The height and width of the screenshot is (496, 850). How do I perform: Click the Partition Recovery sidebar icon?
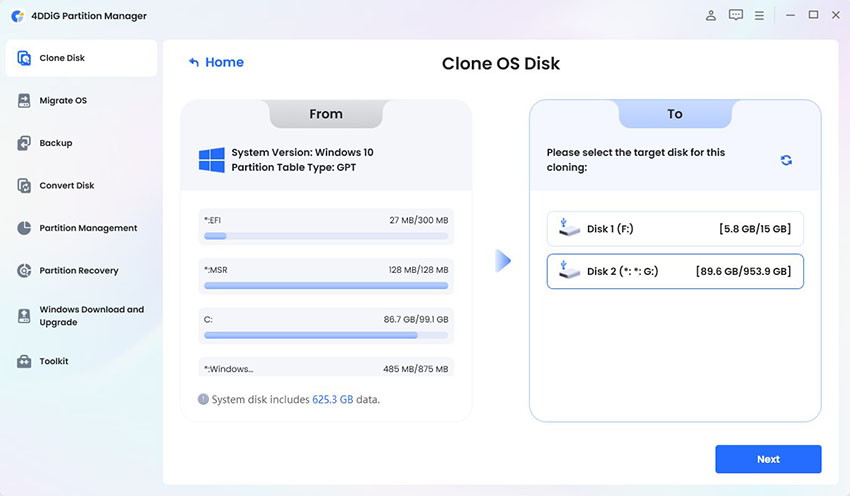[24, 270]
